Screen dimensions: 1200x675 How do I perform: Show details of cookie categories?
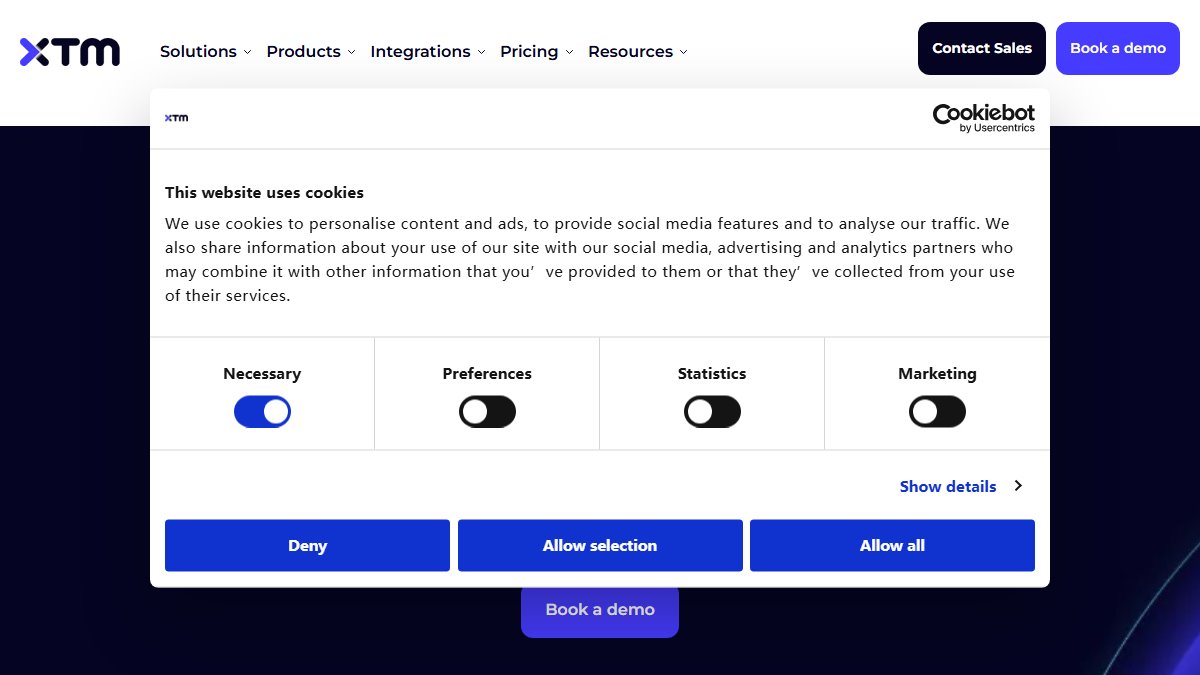point(960,486)
